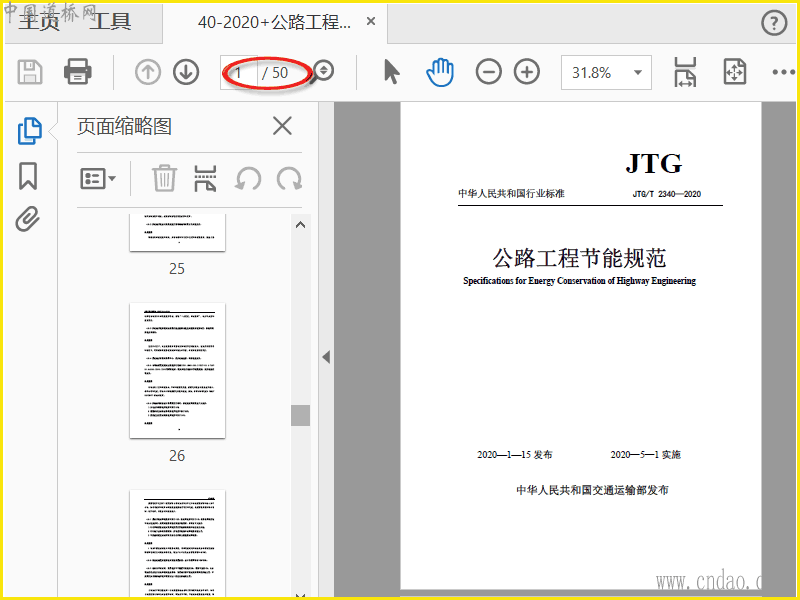Click the large JTG heading
This screenshot has height=600, width=800.
click(x=654, y=164)
